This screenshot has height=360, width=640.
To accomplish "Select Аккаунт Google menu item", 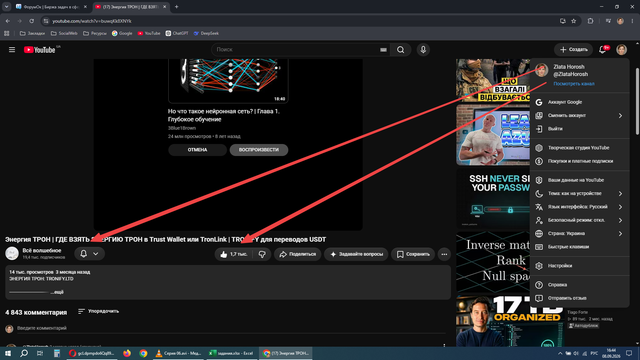I will [580, 102].
